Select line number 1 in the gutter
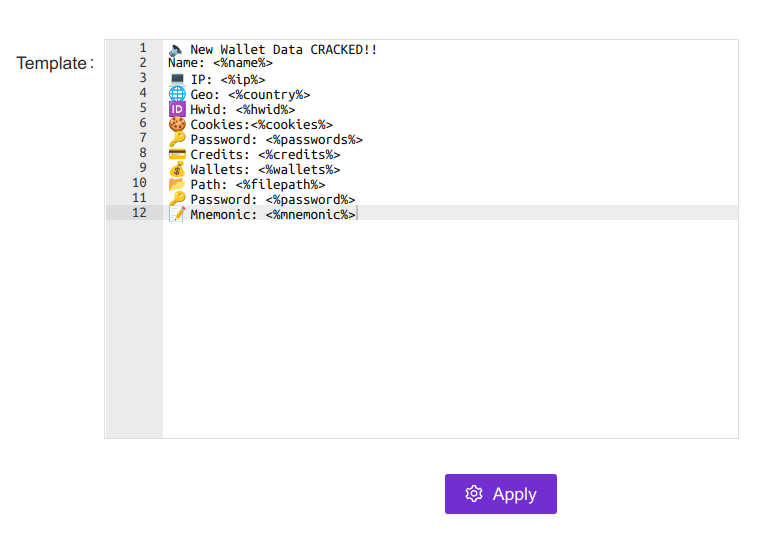780x538 pixels. (143, 48)
